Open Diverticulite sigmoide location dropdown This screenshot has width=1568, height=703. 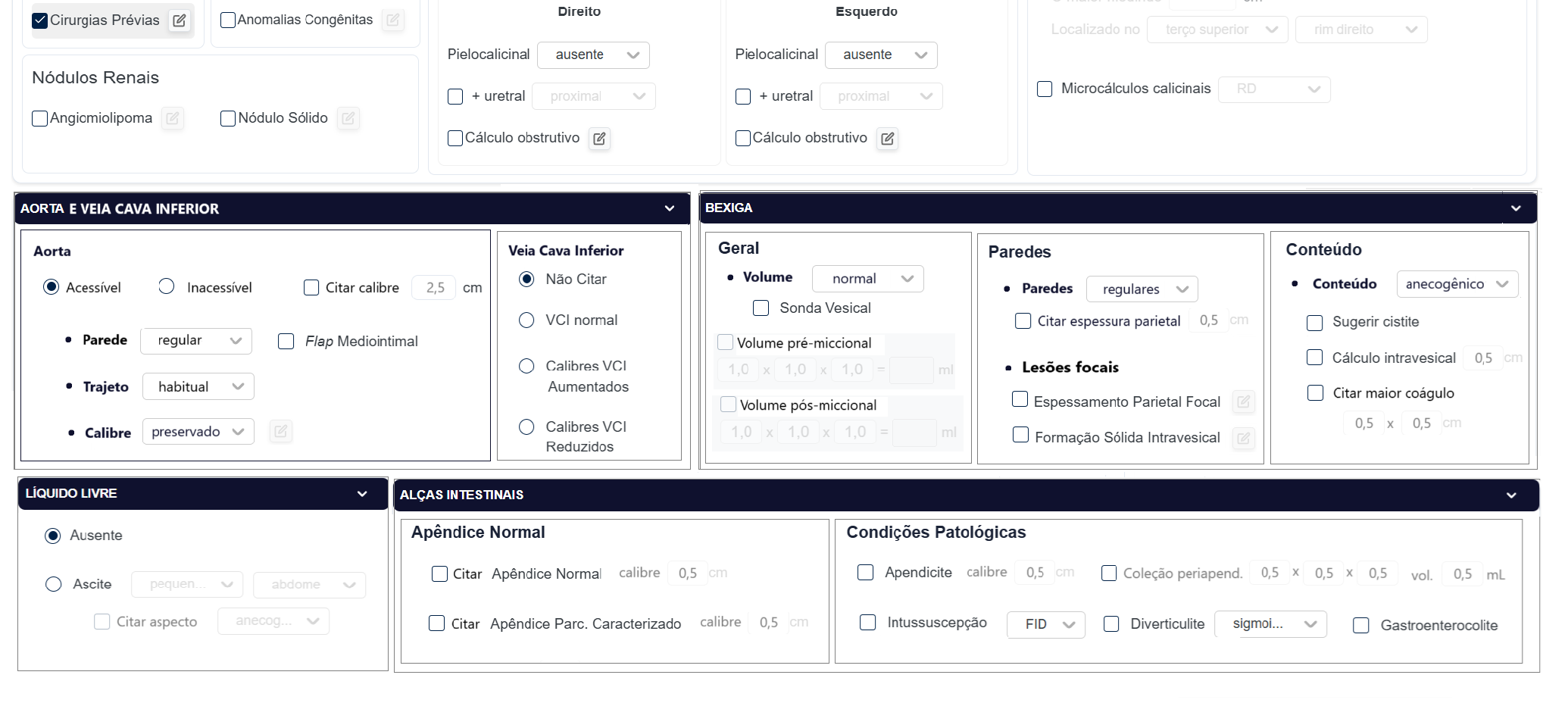pos(1270,624)
